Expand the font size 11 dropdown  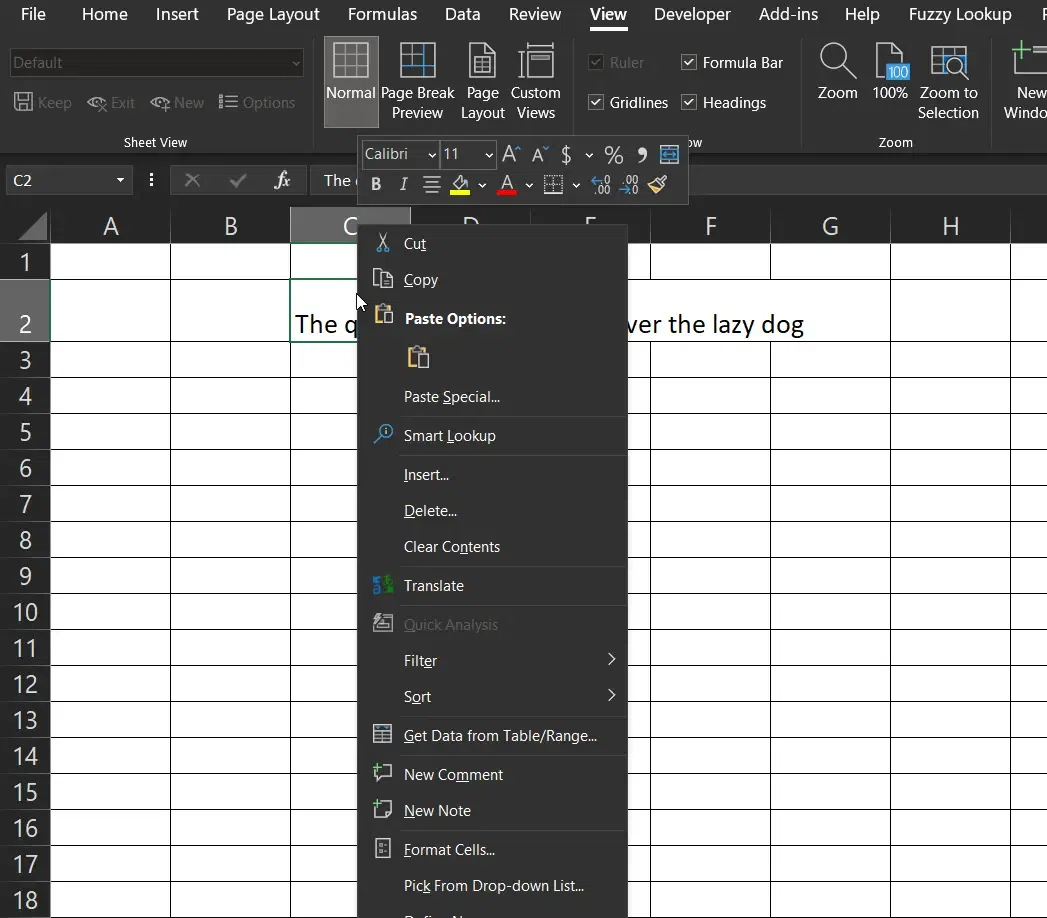[489, 155]
